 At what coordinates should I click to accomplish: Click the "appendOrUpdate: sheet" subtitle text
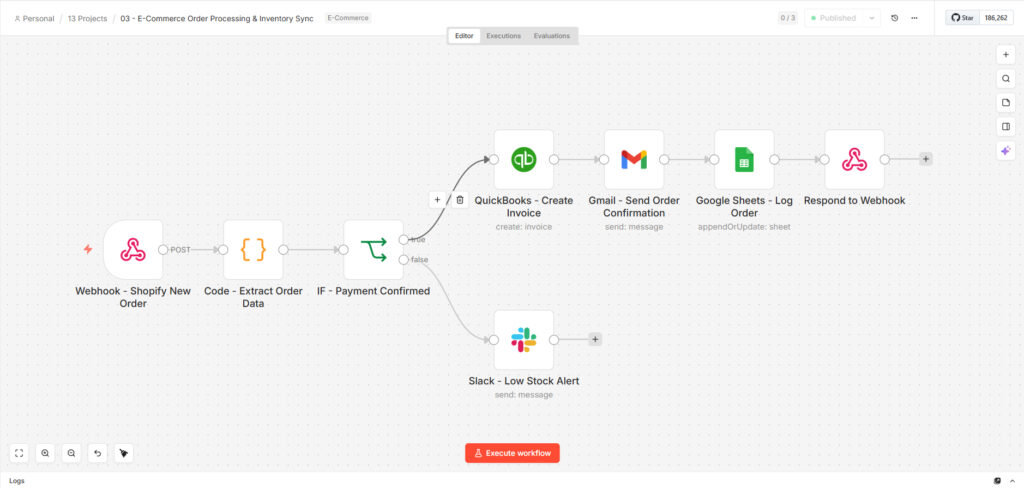pyautogui.click(x=744, y=227)
